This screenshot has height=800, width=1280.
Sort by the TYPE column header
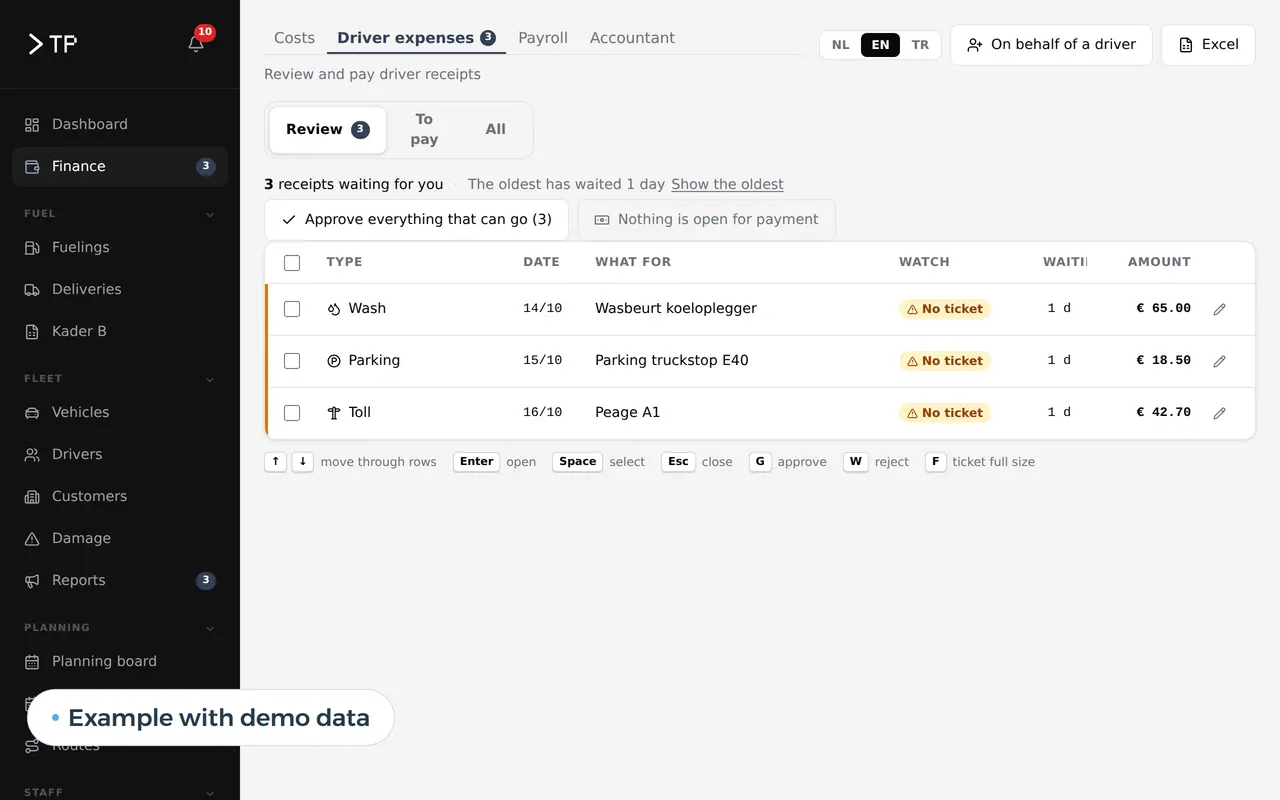[x=344, y=262]
